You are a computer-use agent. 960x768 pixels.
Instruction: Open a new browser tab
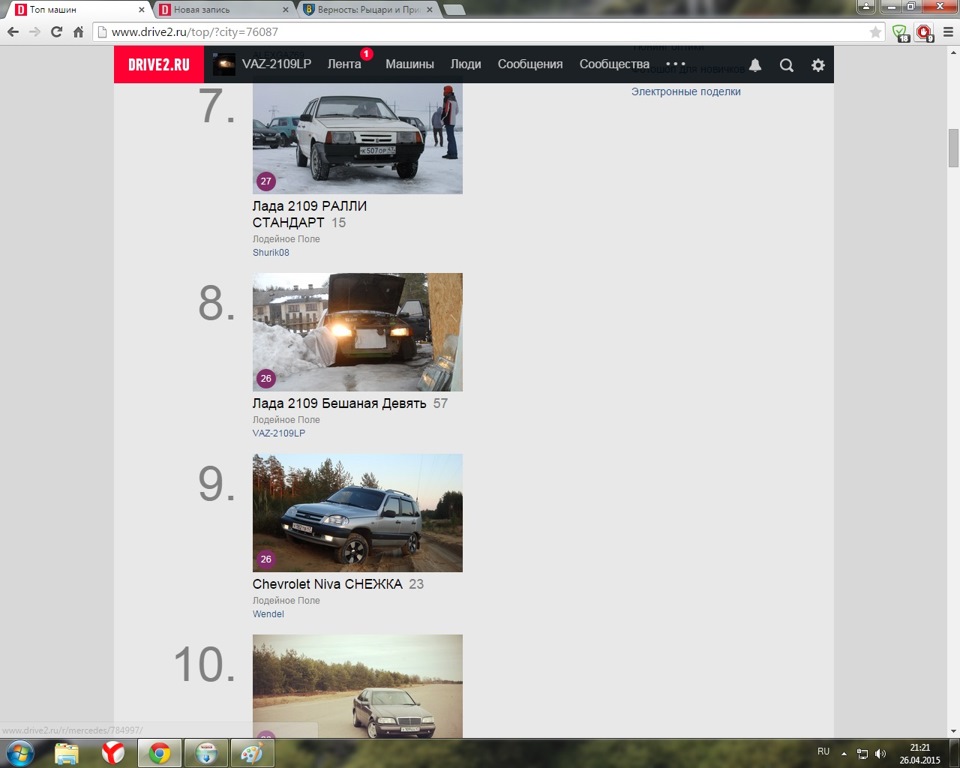pyautogui.click(x=454, y=9)
